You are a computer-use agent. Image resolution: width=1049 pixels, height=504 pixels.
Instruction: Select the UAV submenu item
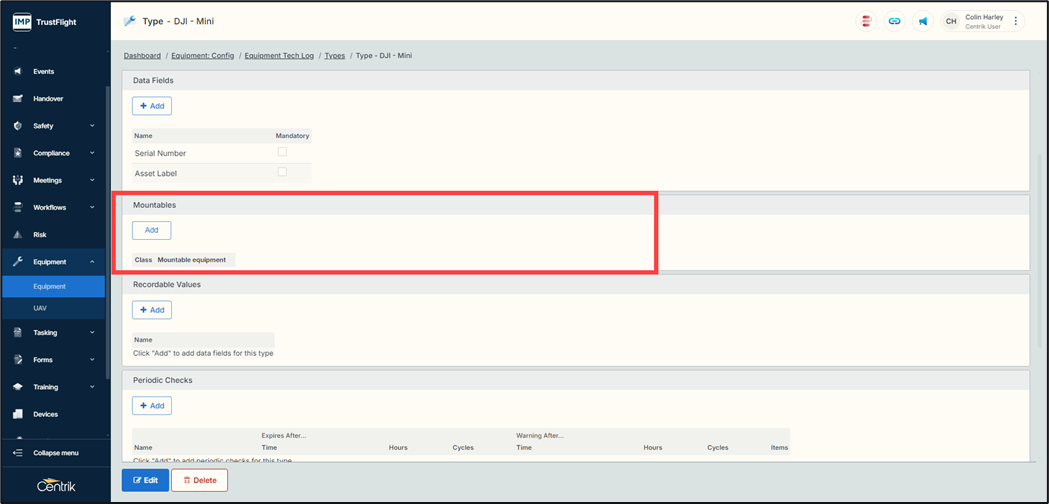click(x=54, y=308)
